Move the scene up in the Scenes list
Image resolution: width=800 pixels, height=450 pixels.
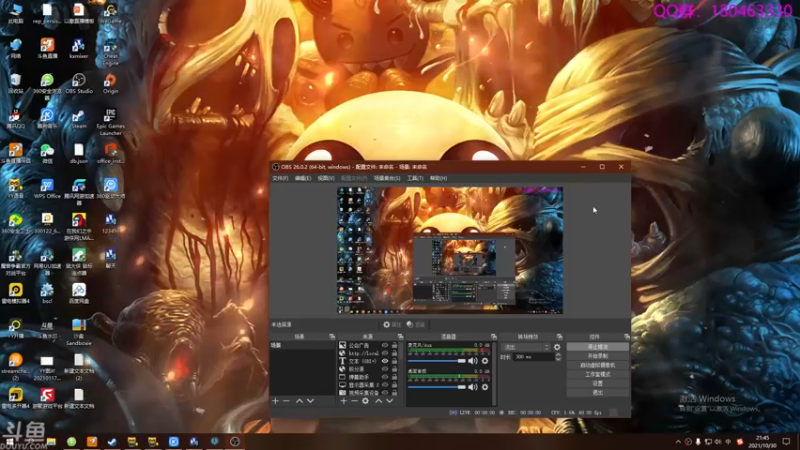click(x=299, y=401)
